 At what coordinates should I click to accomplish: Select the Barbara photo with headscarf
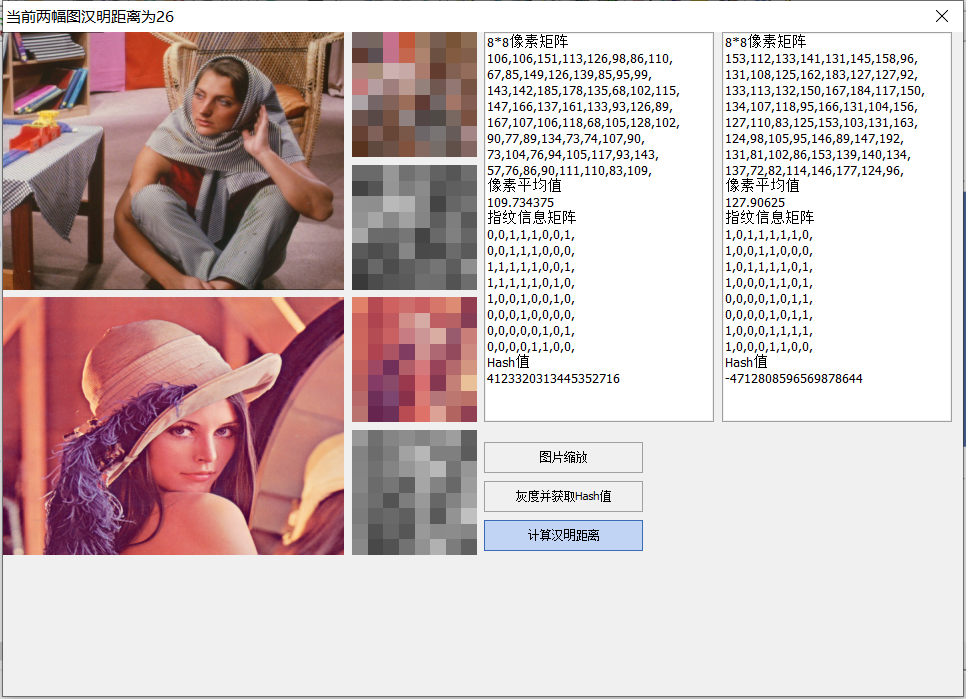(x=173, y=161)
